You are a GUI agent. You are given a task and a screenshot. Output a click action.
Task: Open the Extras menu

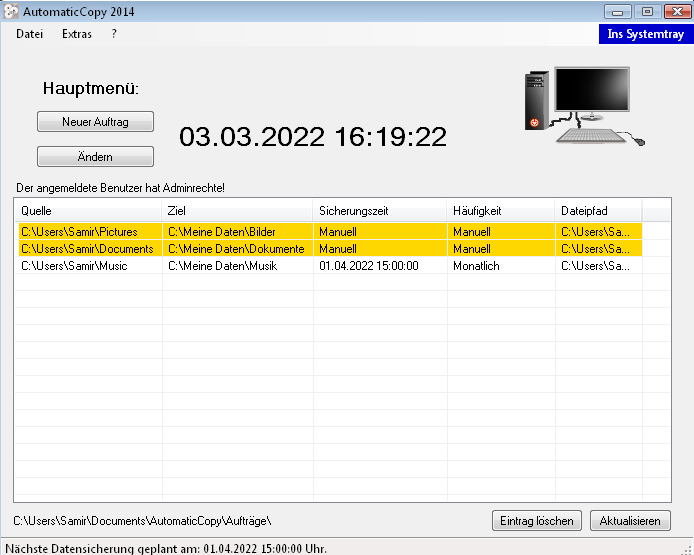[x=77, y=34]
